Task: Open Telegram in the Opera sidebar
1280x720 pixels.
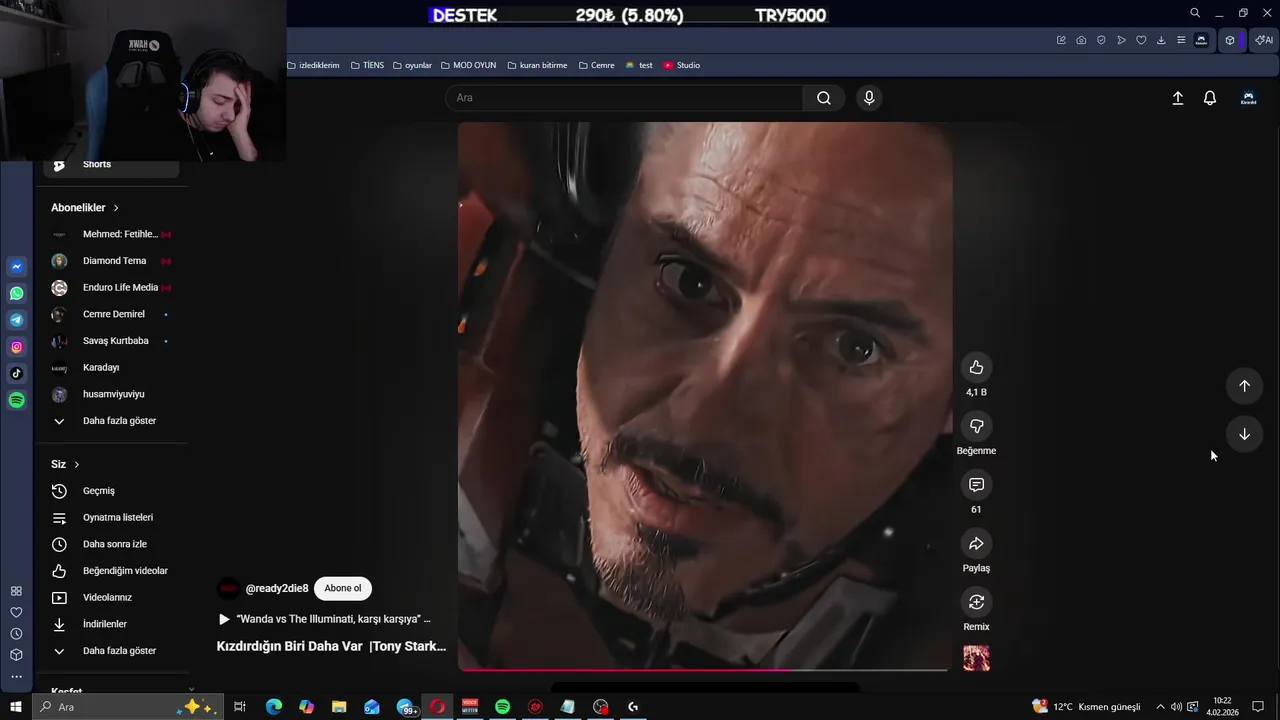Action: point(16,320)
